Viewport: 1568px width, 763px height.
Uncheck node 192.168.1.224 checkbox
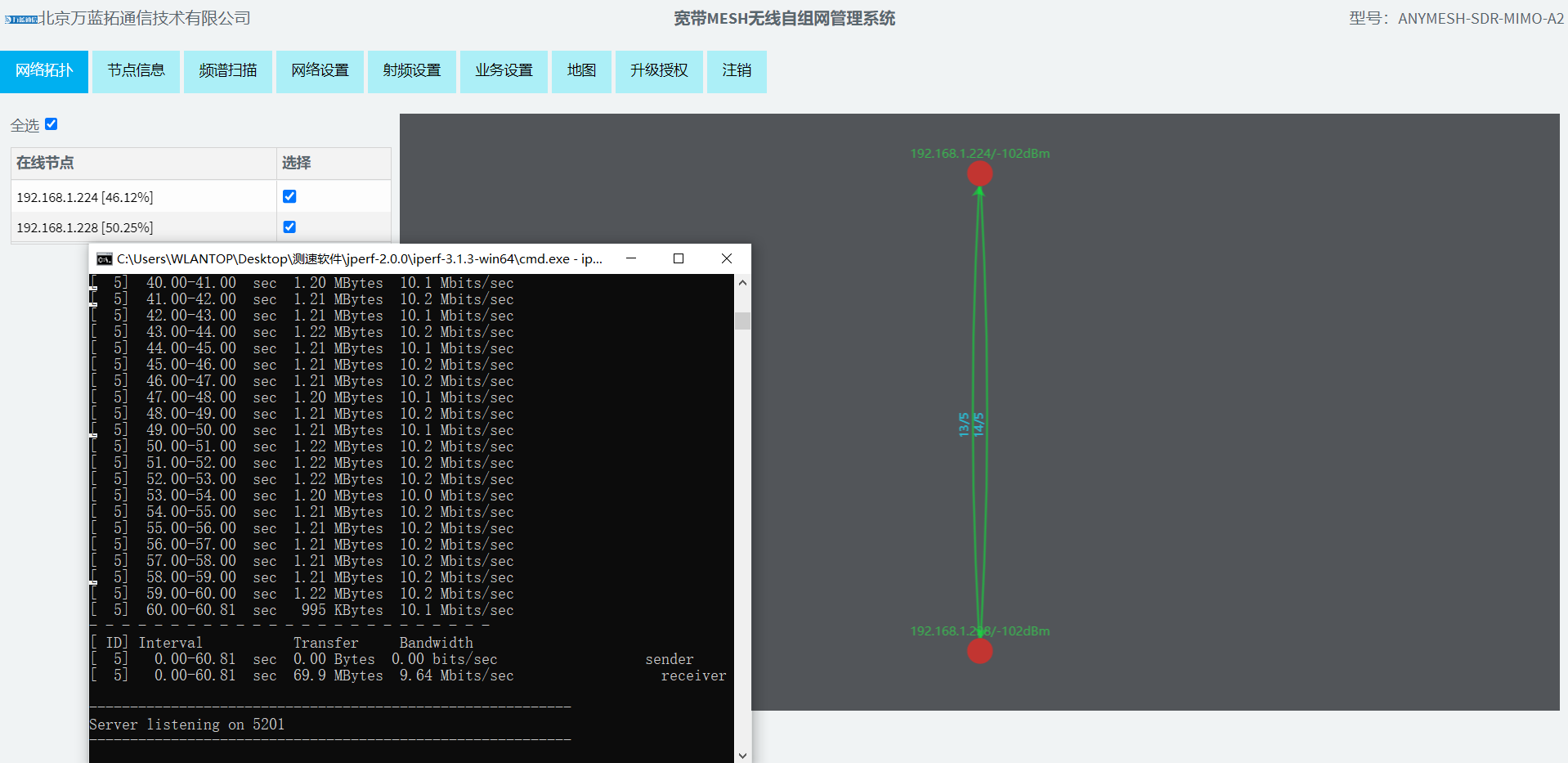click(x=289, y=196)
